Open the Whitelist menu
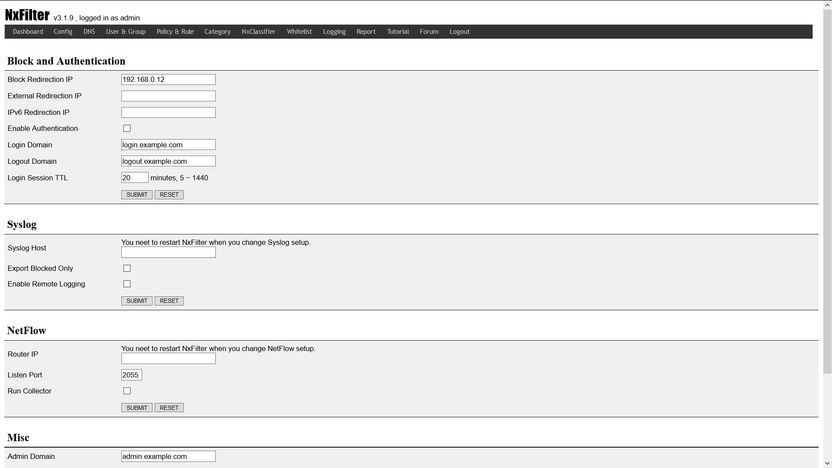This screenshot has width=832, height=468. pos(299,32)
